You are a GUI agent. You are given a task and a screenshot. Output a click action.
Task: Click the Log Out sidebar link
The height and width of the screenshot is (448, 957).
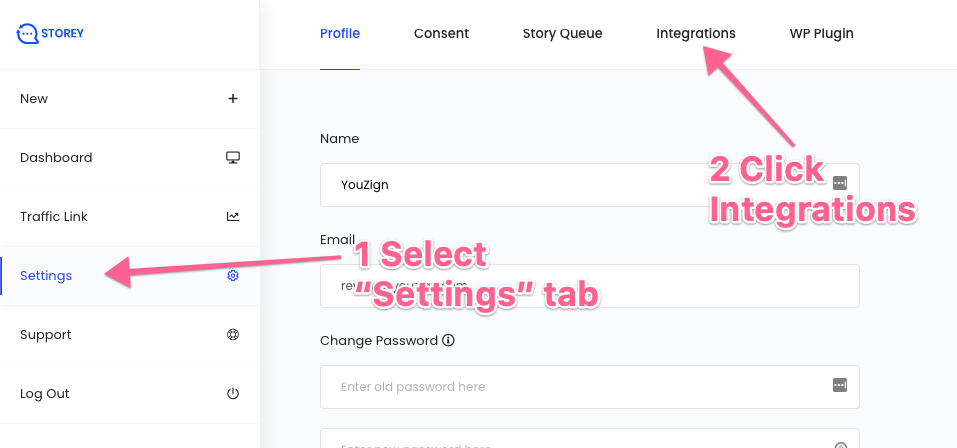coord(45,394)
